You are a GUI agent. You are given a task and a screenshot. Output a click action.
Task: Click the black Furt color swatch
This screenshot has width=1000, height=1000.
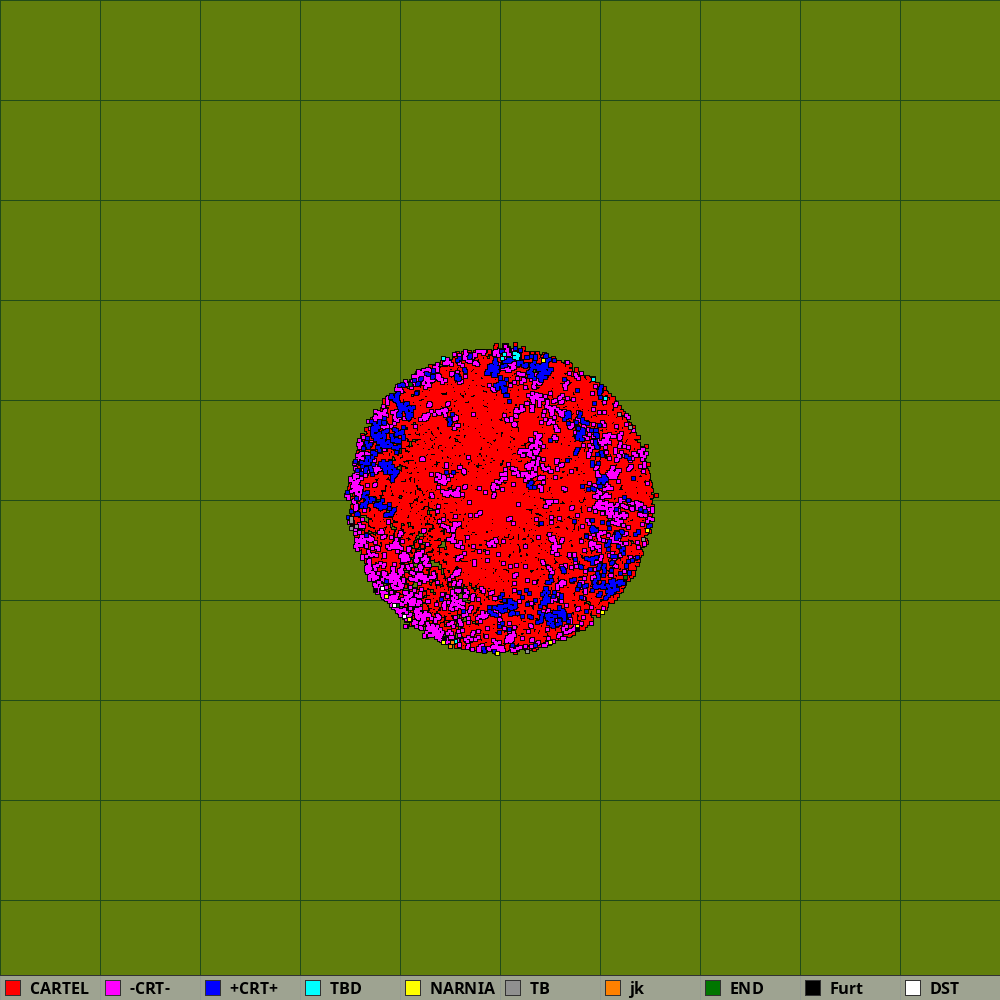[813, 988]
